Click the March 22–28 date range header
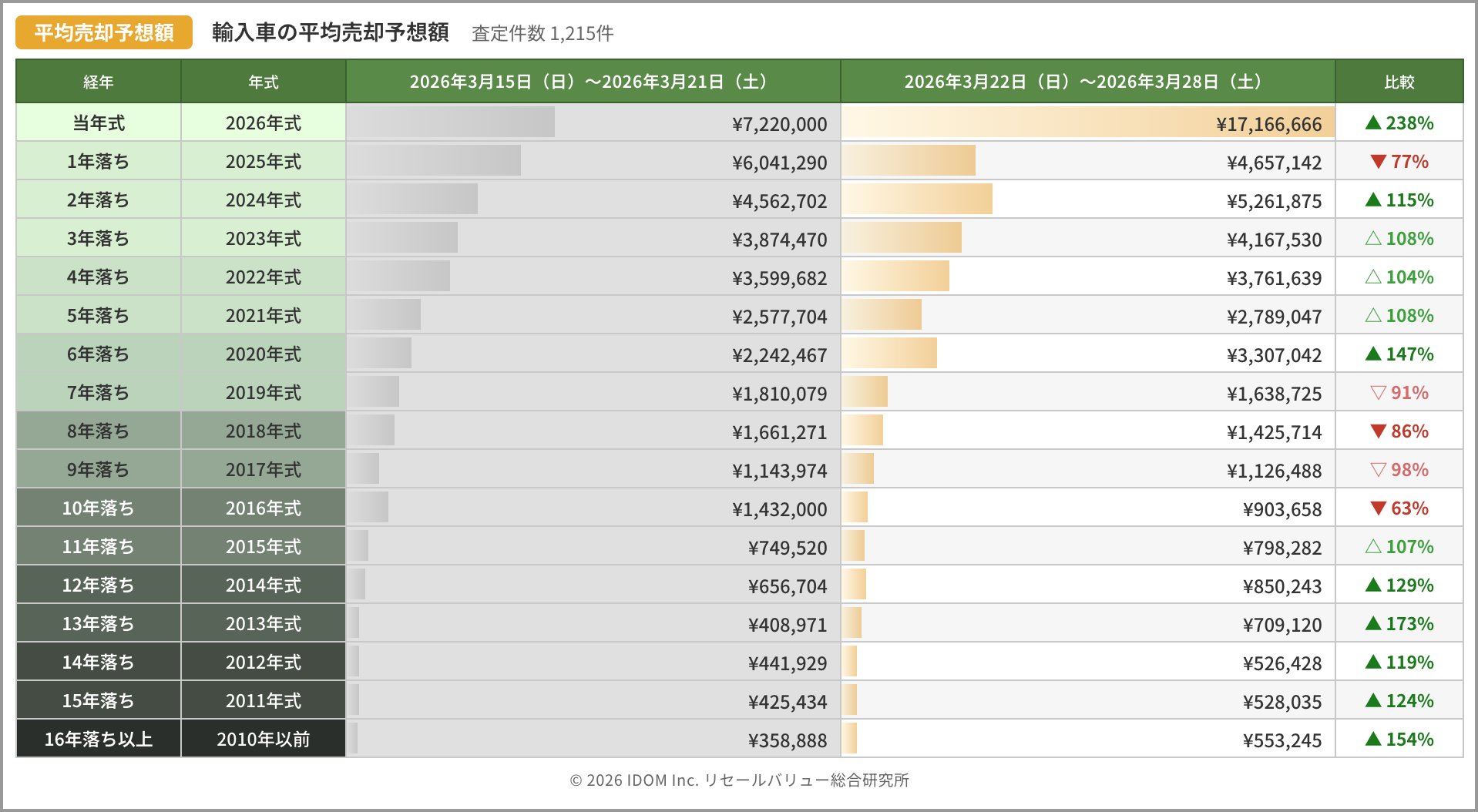This screenshot has width=1478, height=812. click(1087, 82)
